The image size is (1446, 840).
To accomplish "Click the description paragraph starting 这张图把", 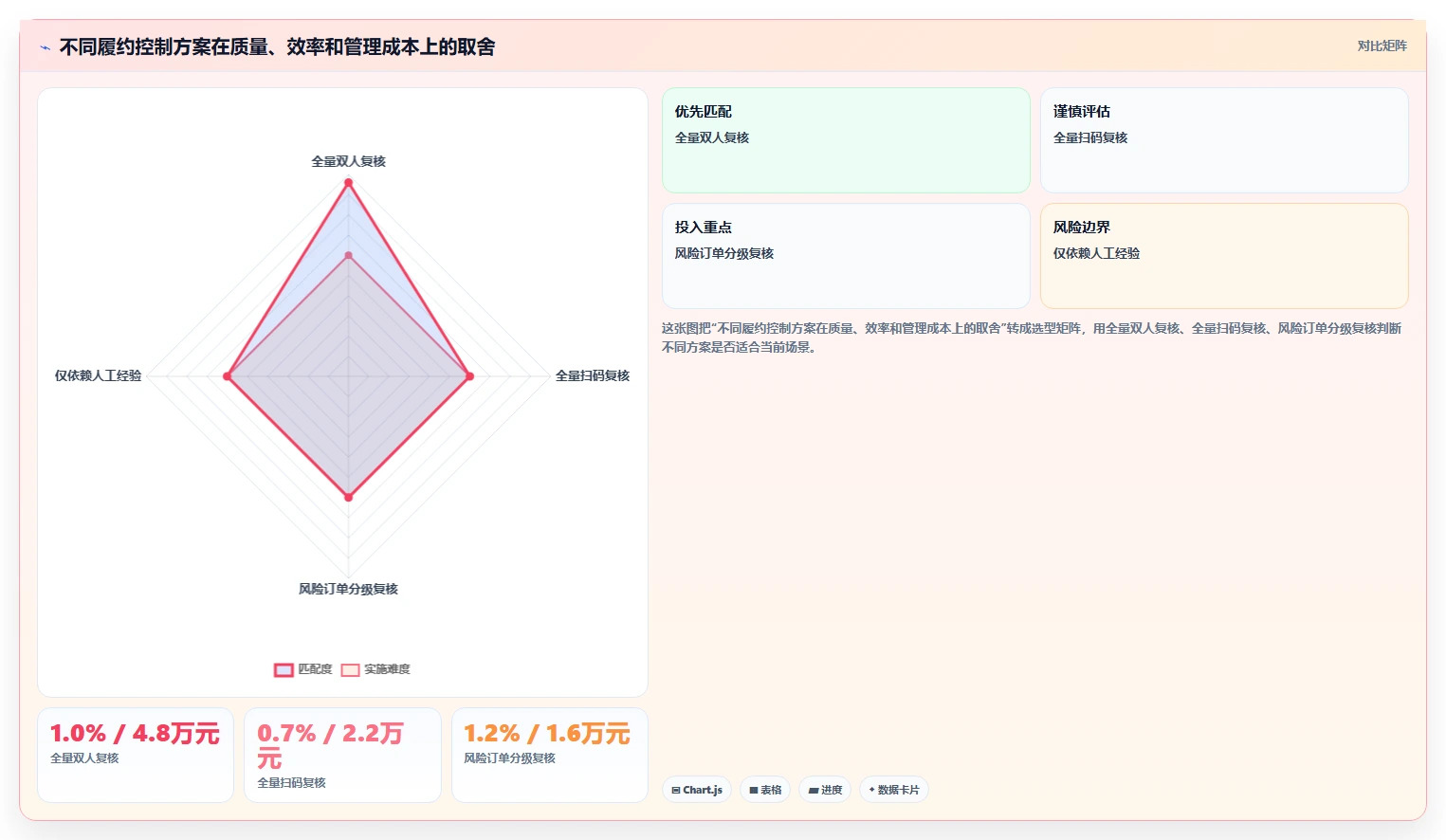I will click(x=1032, y=338).
